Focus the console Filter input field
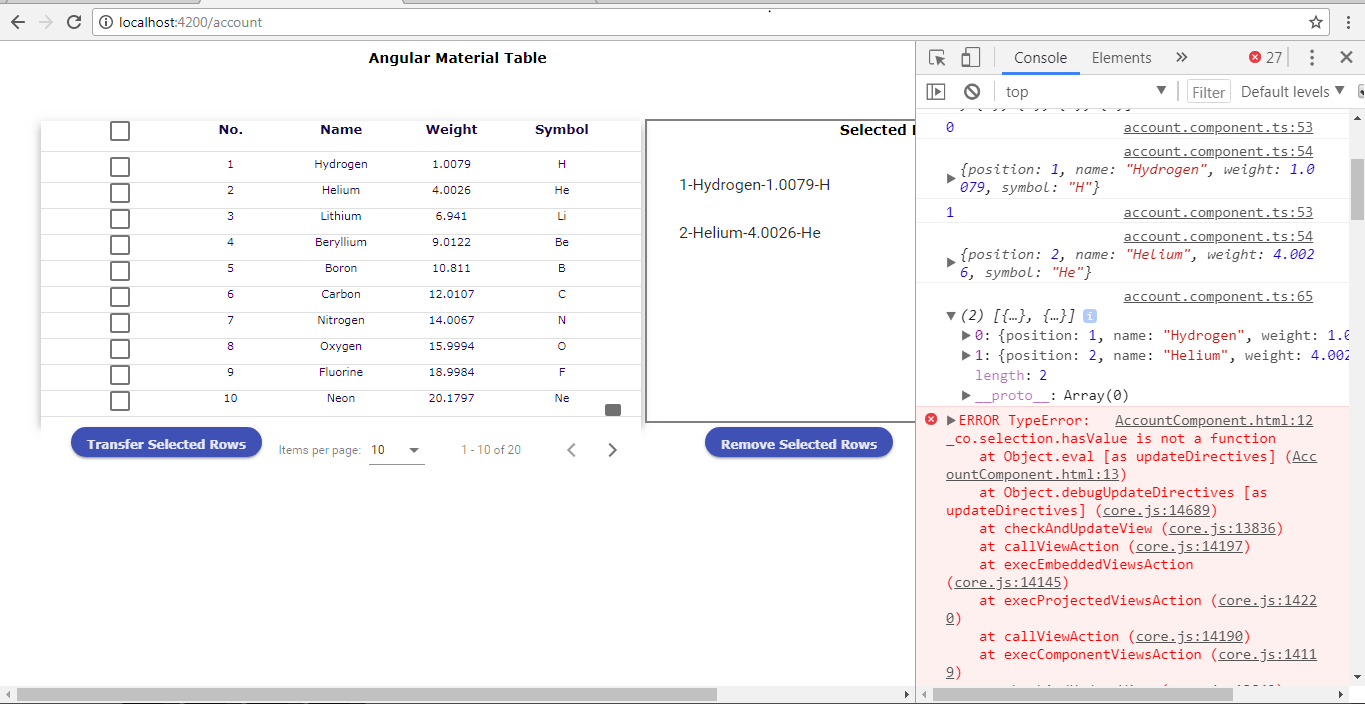 (1208, 92)
